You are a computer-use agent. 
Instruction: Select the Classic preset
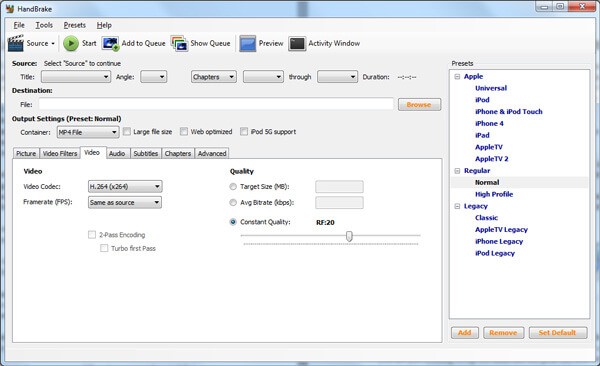coord(486,218)
